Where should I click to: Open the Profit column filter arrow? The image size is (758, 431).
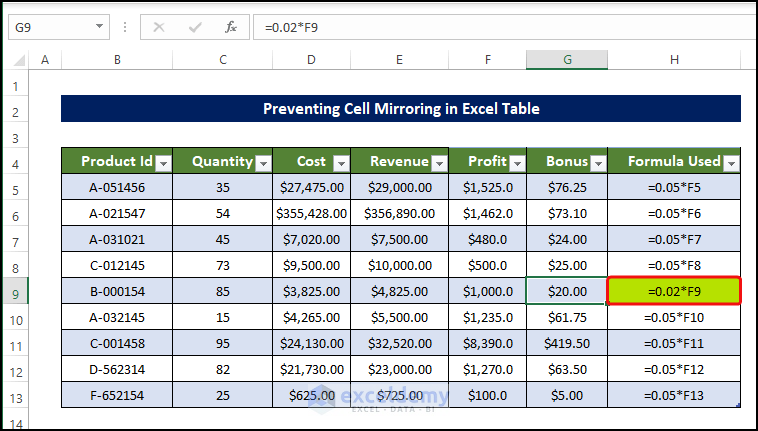click(517, 162)
